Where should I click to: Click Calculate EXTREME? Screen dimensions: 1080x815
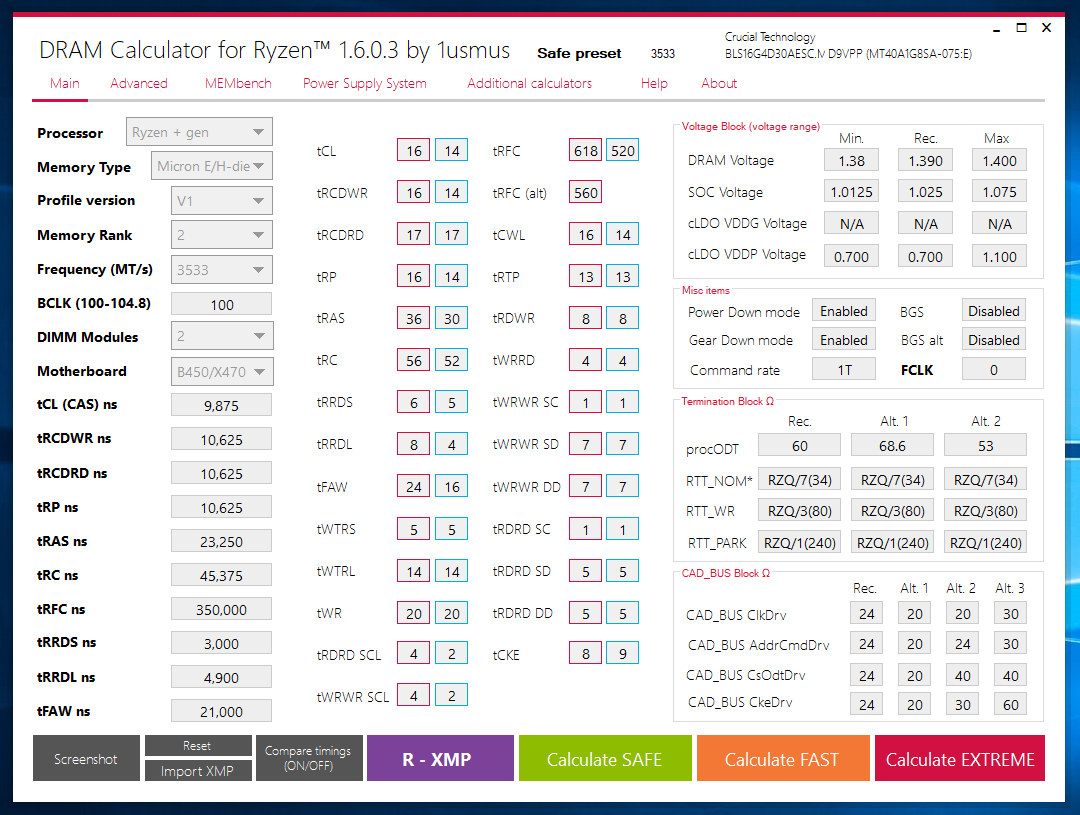pyautogui.click(x=959, y=758)
